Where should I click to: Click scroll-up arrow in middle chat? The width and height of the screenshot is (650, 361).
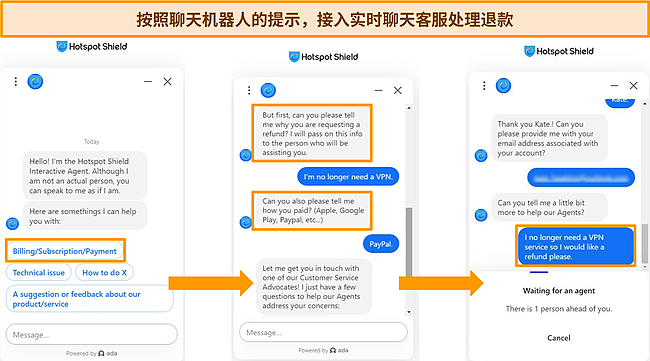coord(409,108)
